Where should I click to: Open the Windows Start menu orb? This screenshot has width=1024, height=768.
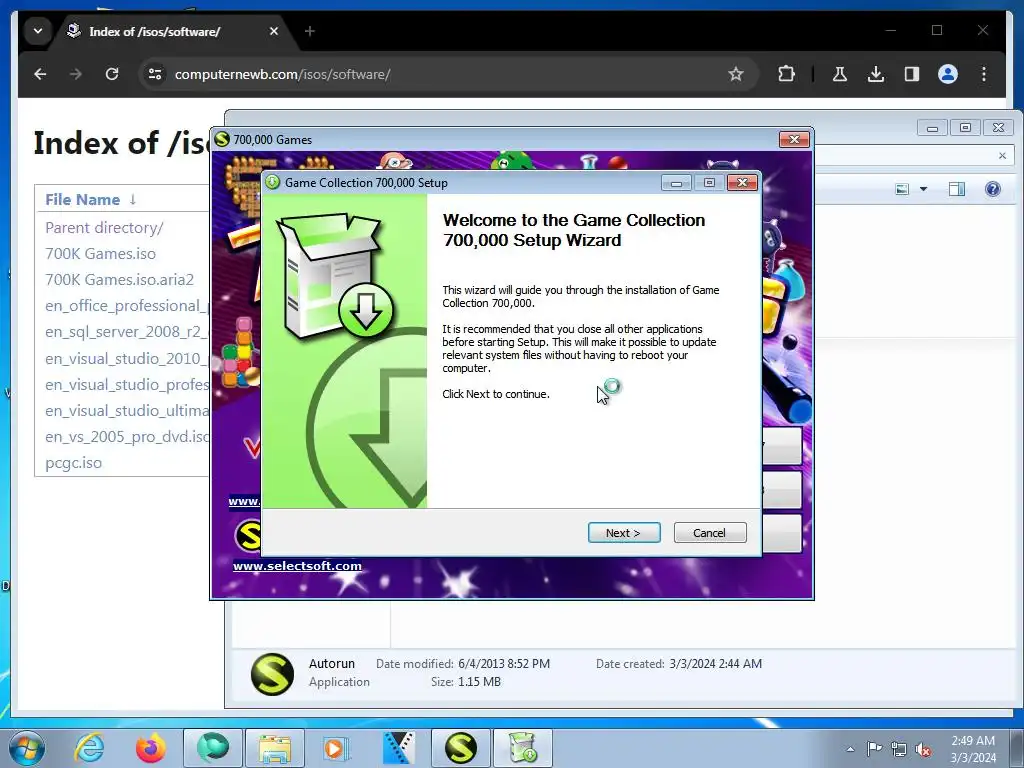[x=27, y=748]
